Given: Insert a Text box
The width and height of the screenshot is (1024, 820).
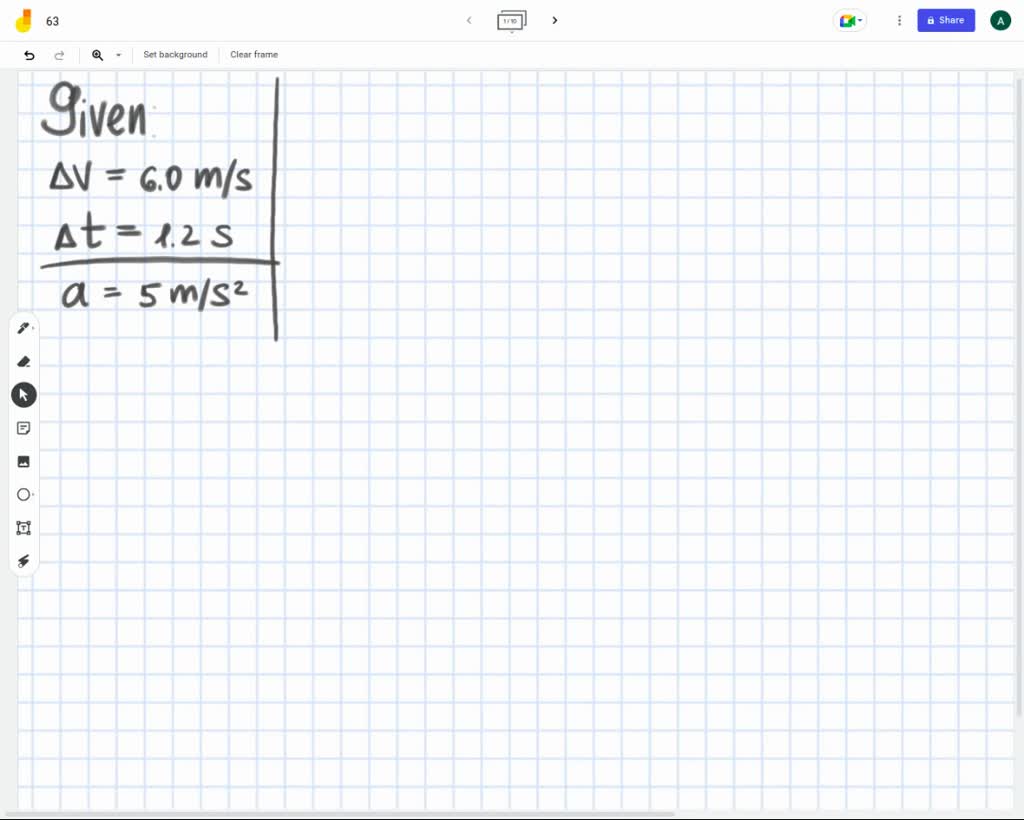Looking at the screenshot, I should (23, 527).
